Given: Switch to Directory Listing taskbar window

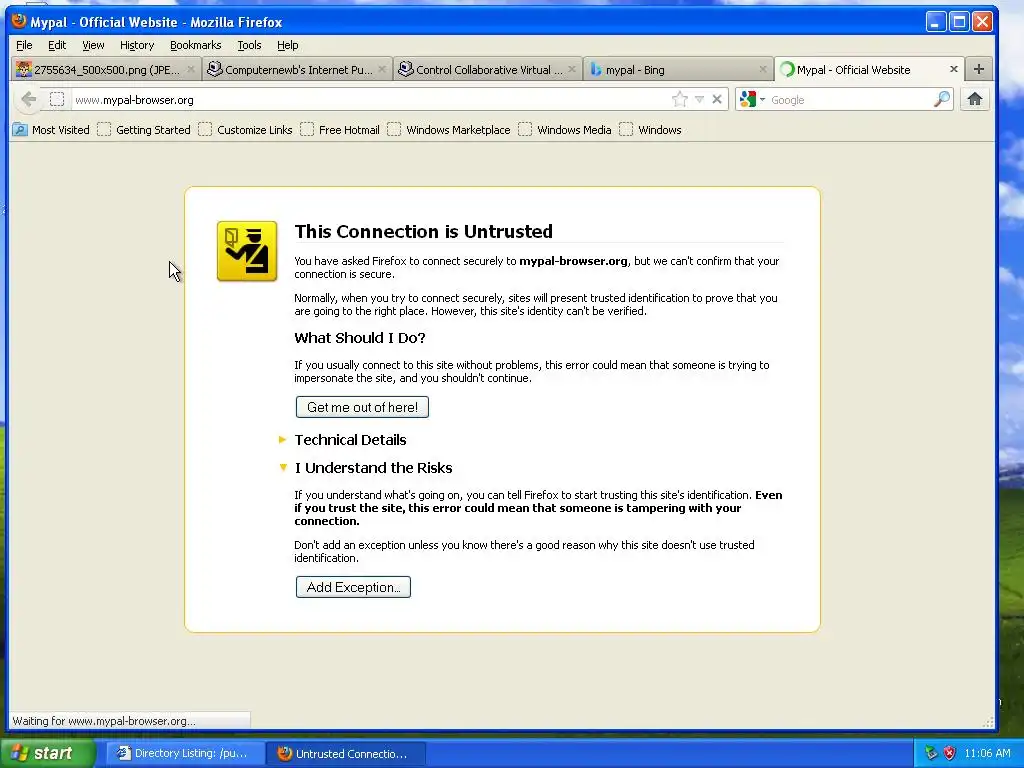Looking at the screenshot, I should (x=186, y=753).
